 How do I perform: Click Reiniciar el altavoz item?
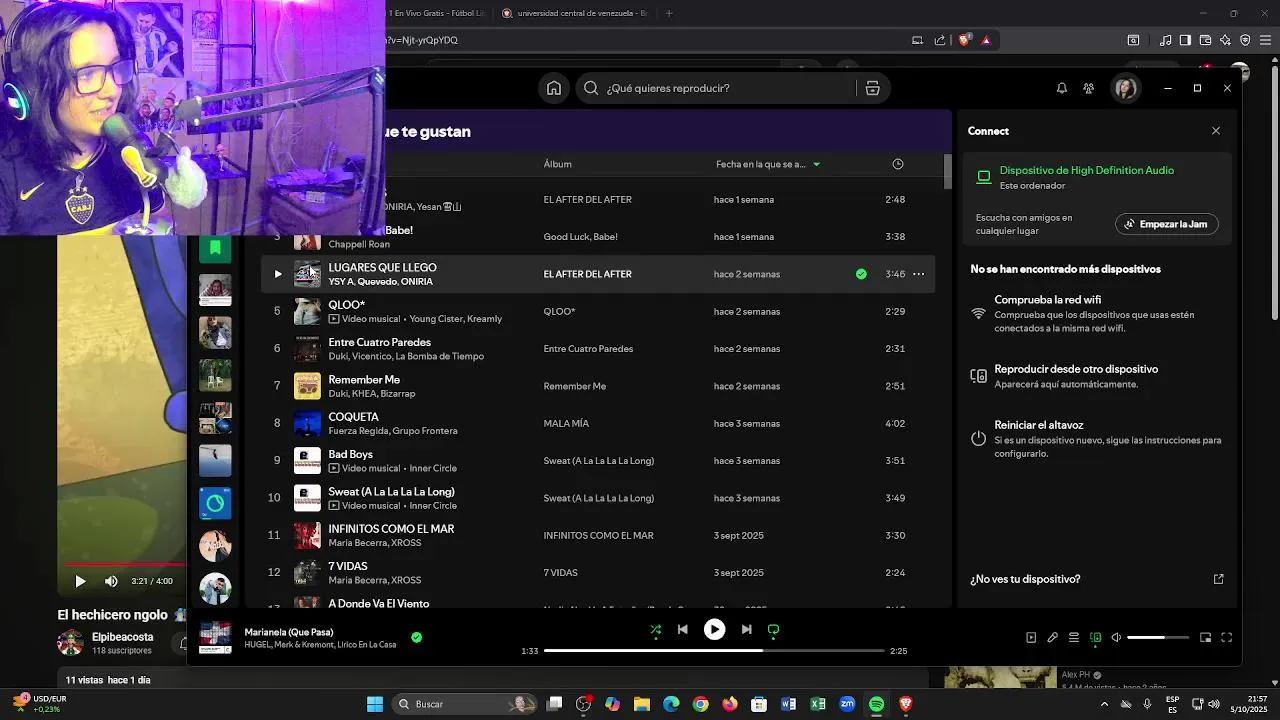(1097, 439)
